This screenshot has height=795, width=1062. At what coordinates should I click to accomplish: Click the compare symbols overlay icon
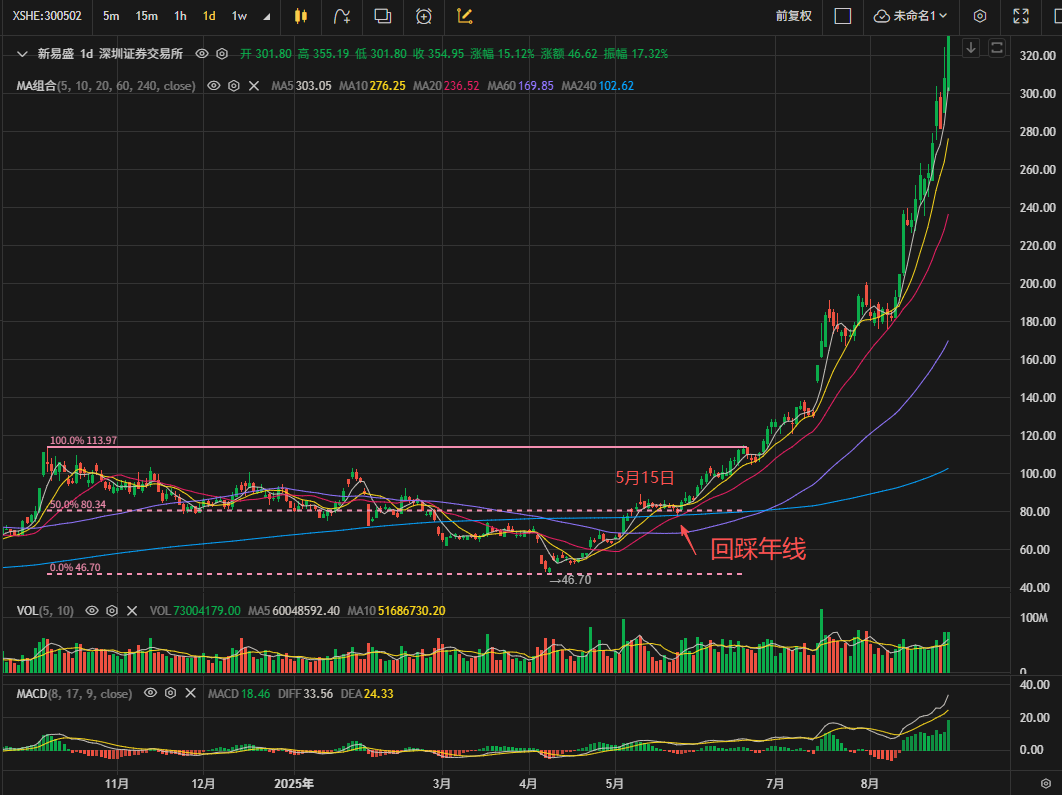[382, 16]
